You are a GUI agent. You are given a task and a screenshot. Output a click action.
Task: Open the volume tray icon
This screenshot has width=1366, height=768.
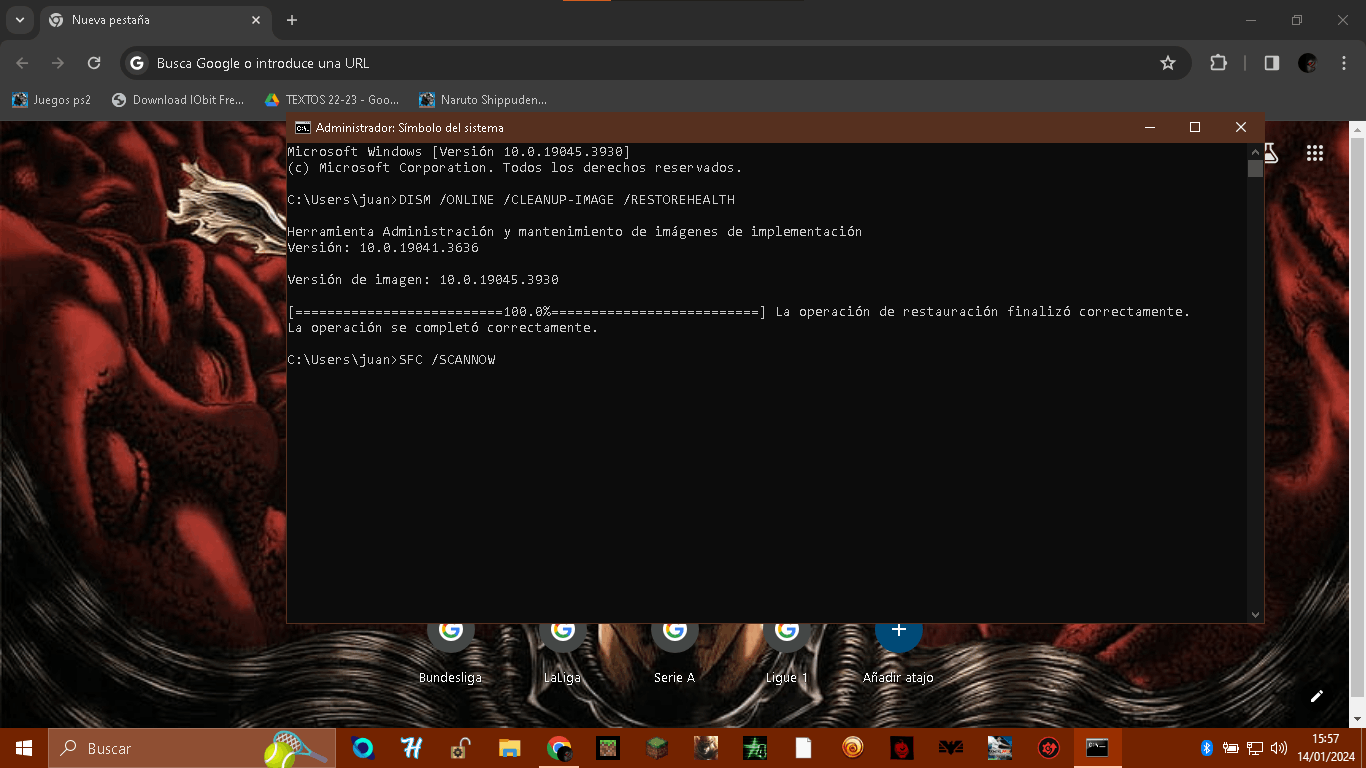click(1279, 748)
